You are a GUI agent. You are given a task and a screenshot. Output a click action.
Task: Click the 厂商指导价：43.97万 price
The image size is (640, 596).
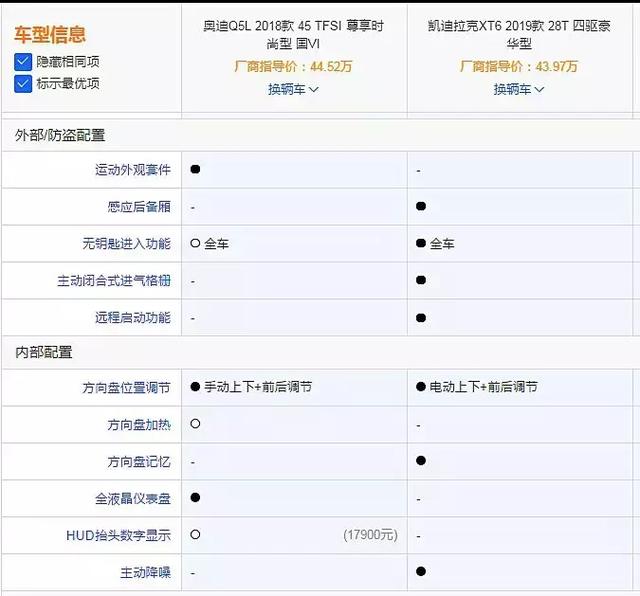point(519,66)
